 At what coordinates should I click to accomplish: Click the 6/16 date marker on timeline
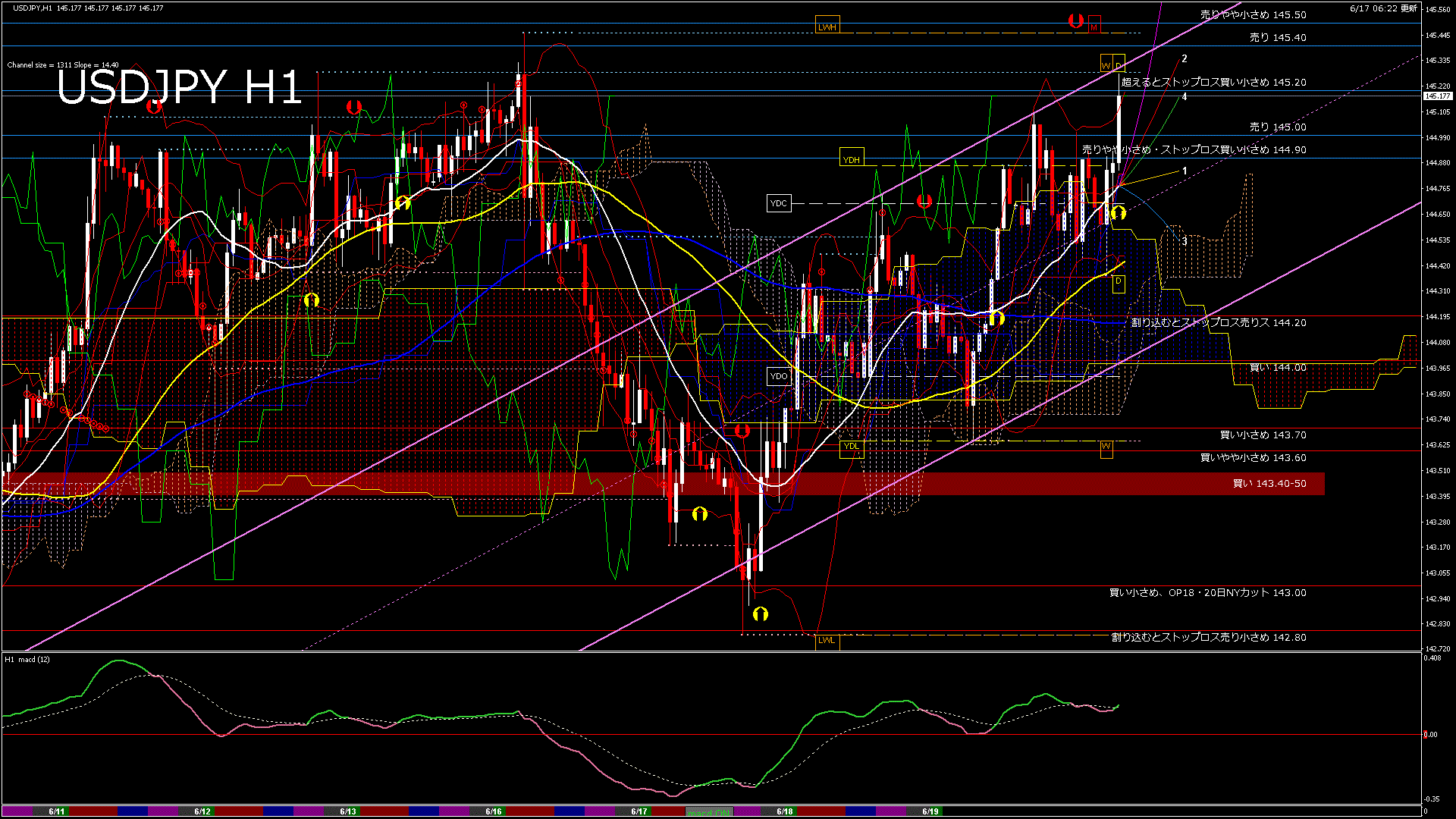point(494,811)
